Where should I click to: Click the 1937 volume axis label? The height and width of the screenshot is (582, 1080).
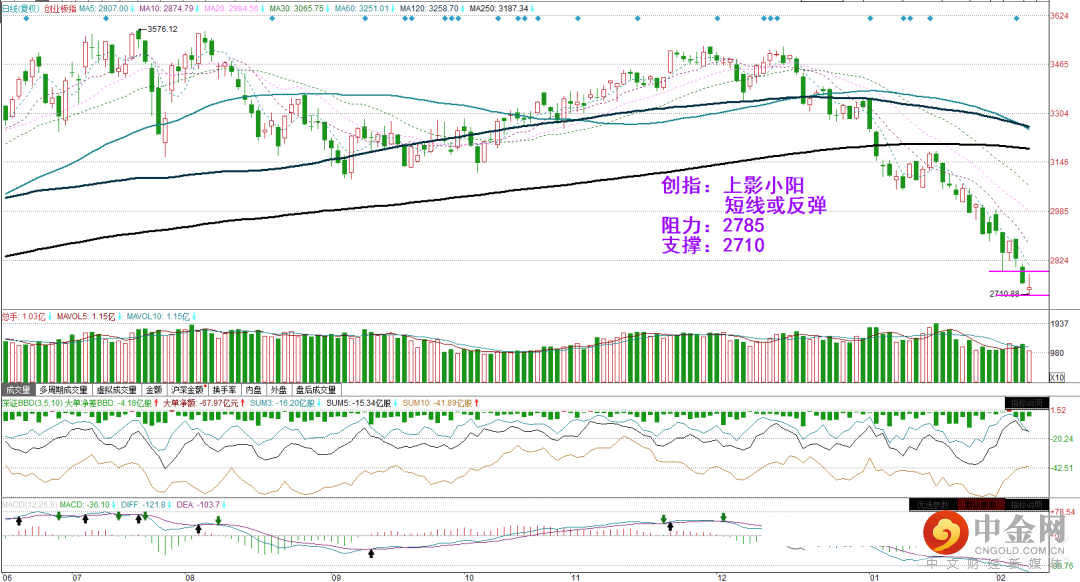click(1059, 324)
